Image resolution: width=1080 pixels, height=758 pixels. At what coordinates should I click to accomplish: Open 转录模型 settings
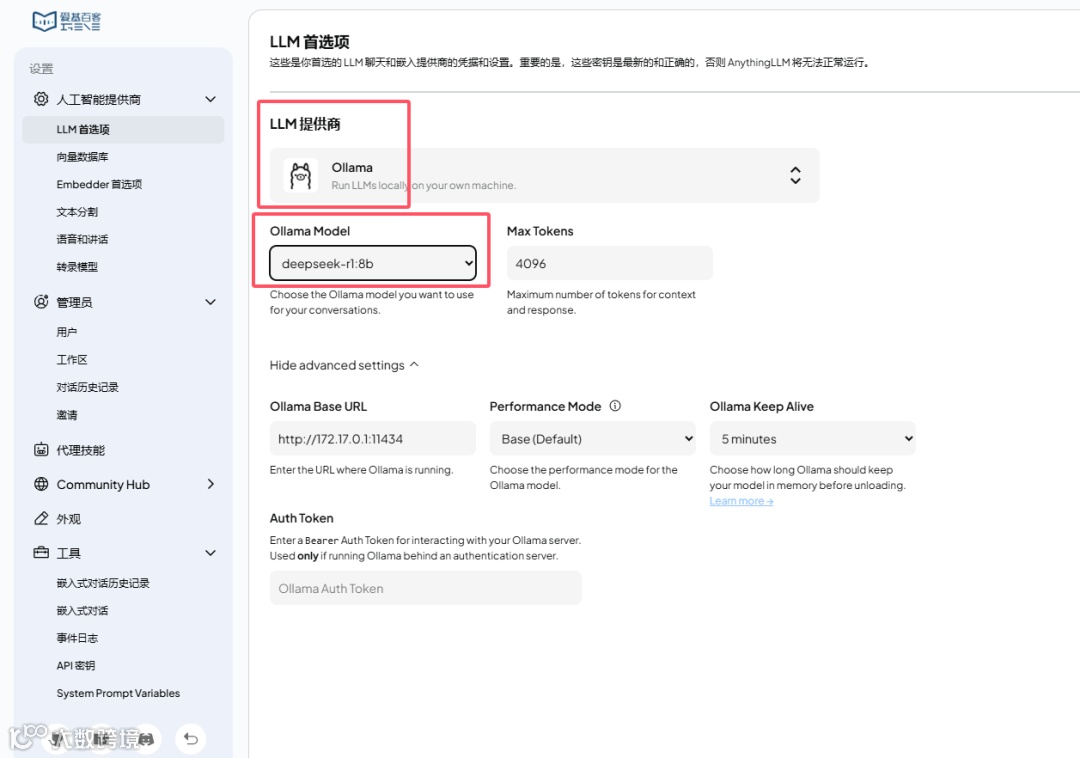click(77, 267)
